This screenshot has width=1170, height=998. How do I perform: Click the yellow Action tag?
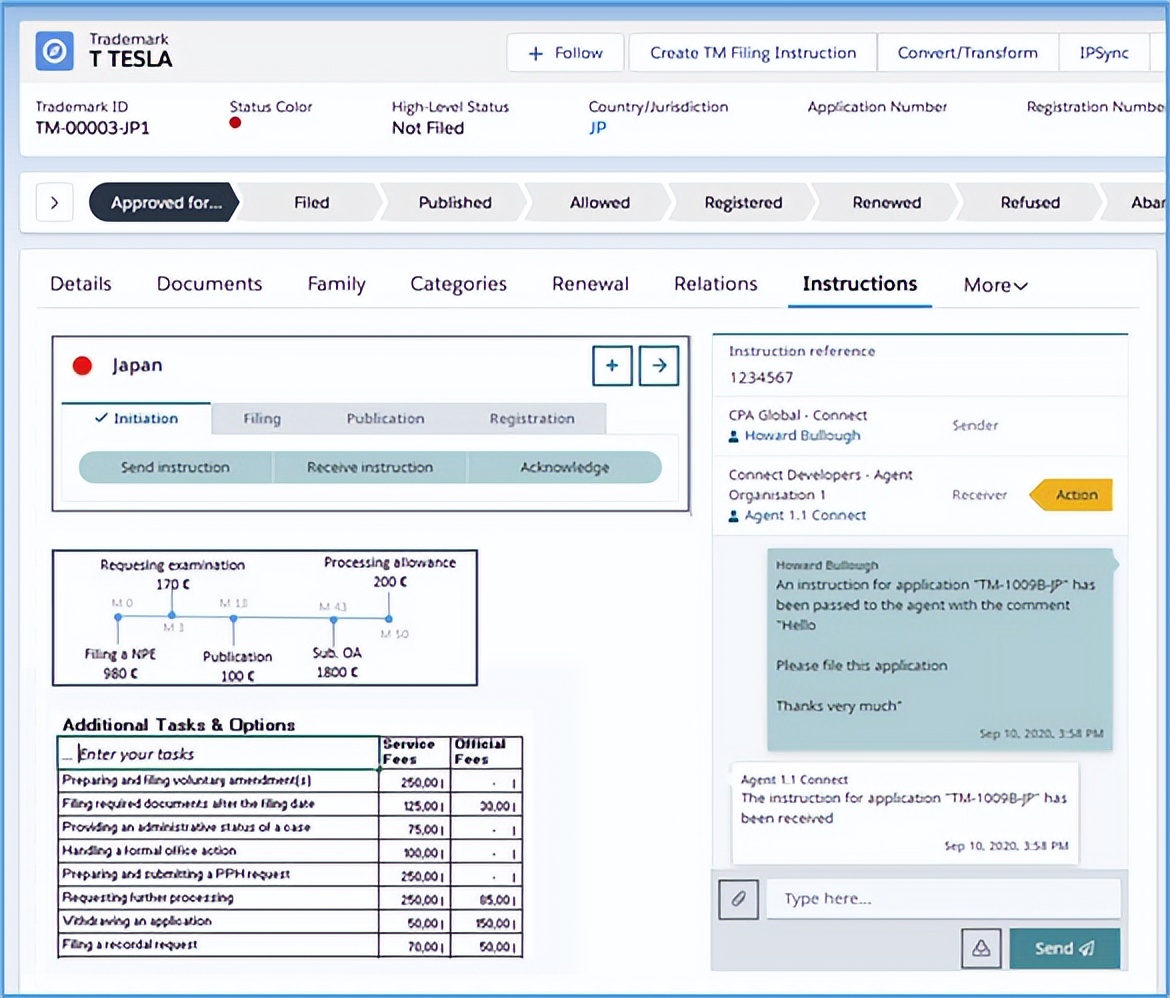coord(1071,495)
